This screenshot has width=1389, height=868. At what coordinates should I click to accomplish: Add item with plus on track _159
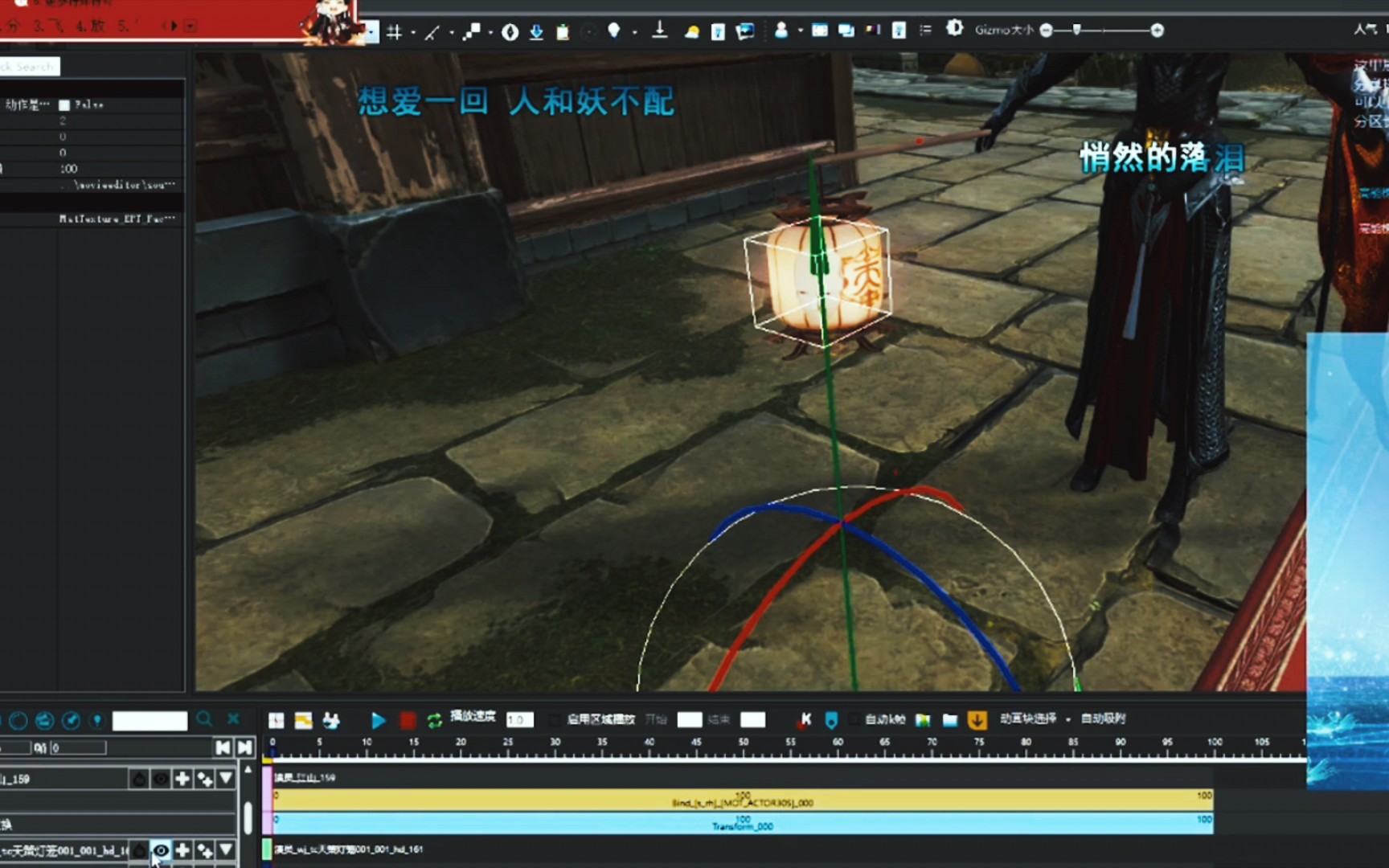point(182,779)
